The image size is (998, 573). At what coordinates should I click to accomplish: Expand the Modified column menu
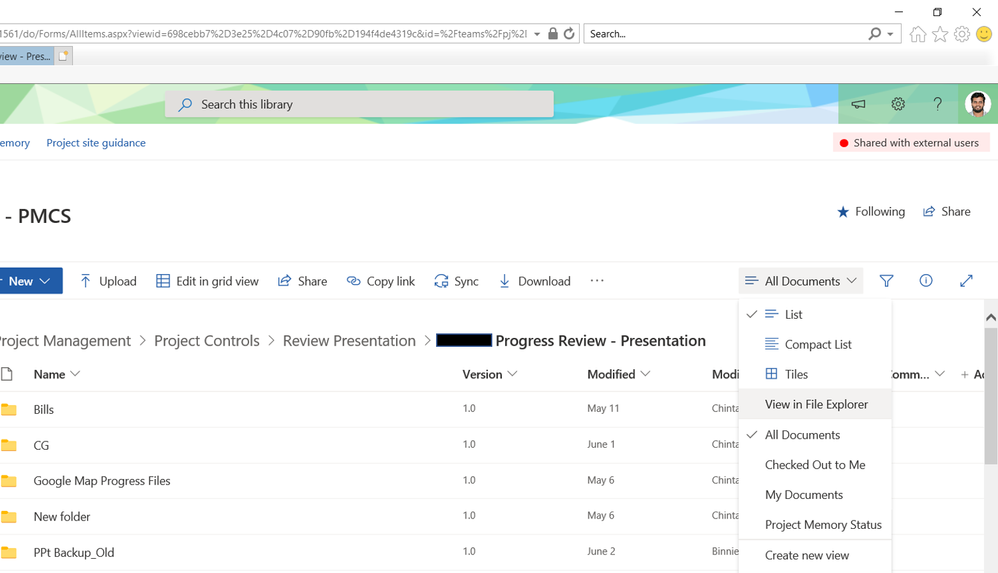tap(645, 374)
